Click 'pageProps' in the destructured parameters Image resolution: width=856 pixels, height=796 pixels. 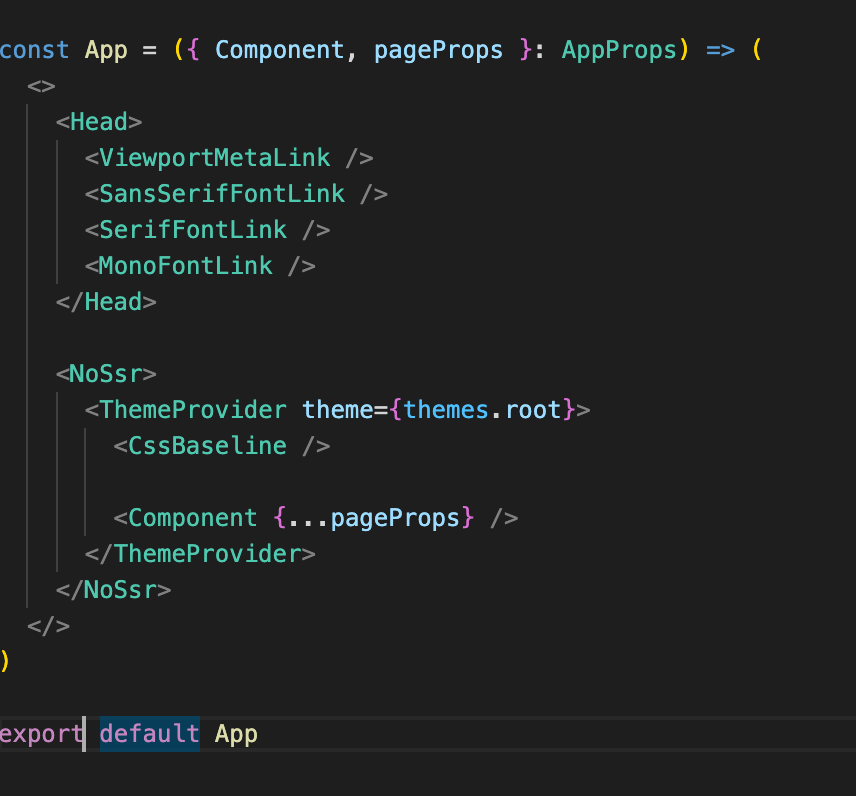(438, 50)
